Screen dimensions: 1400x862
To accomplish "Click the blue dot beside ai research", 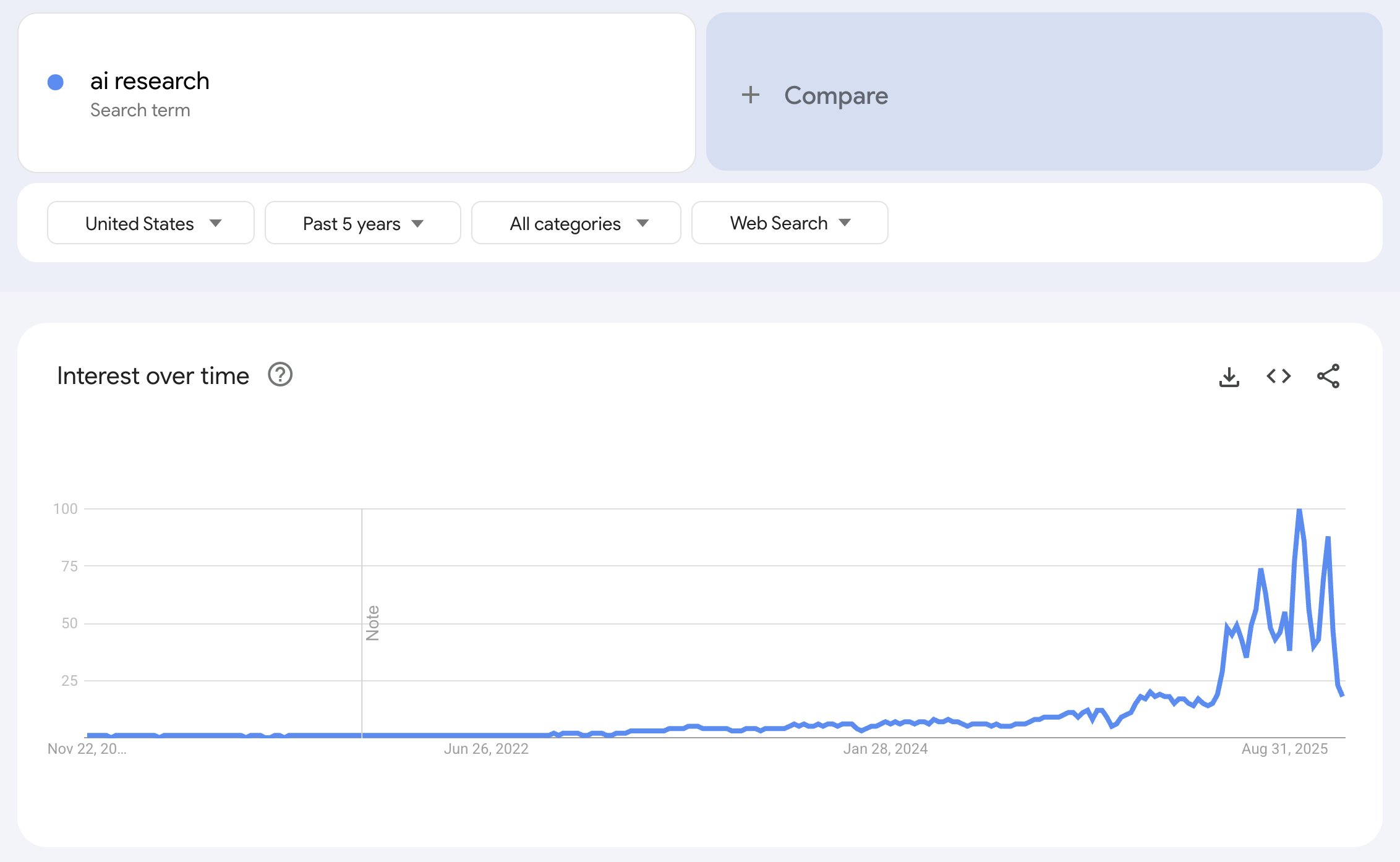I will tap(56, 82).
